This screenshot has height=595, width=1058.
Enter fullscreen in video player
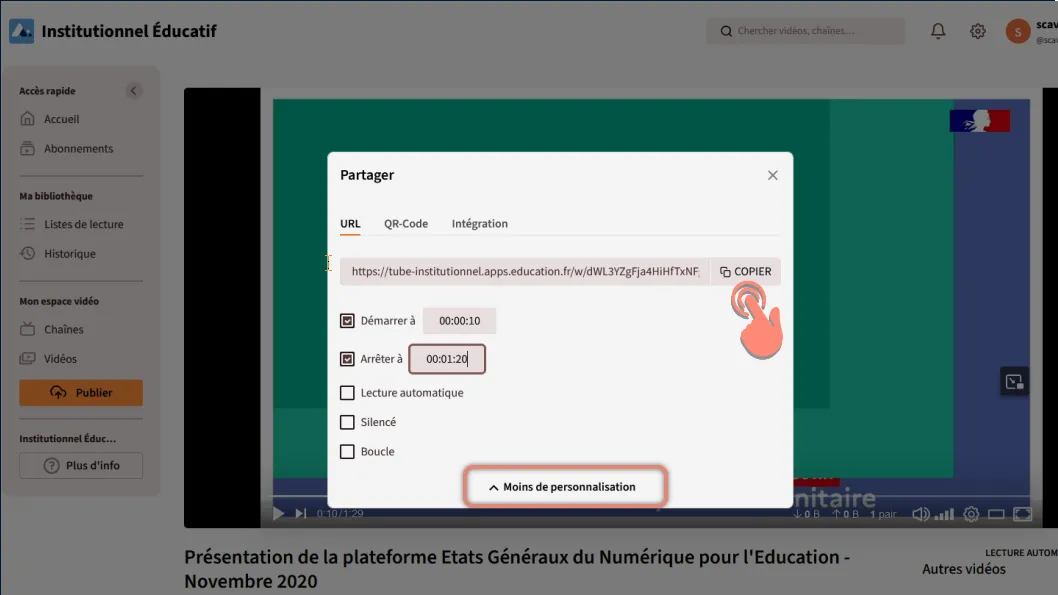tap(1023, 514)
